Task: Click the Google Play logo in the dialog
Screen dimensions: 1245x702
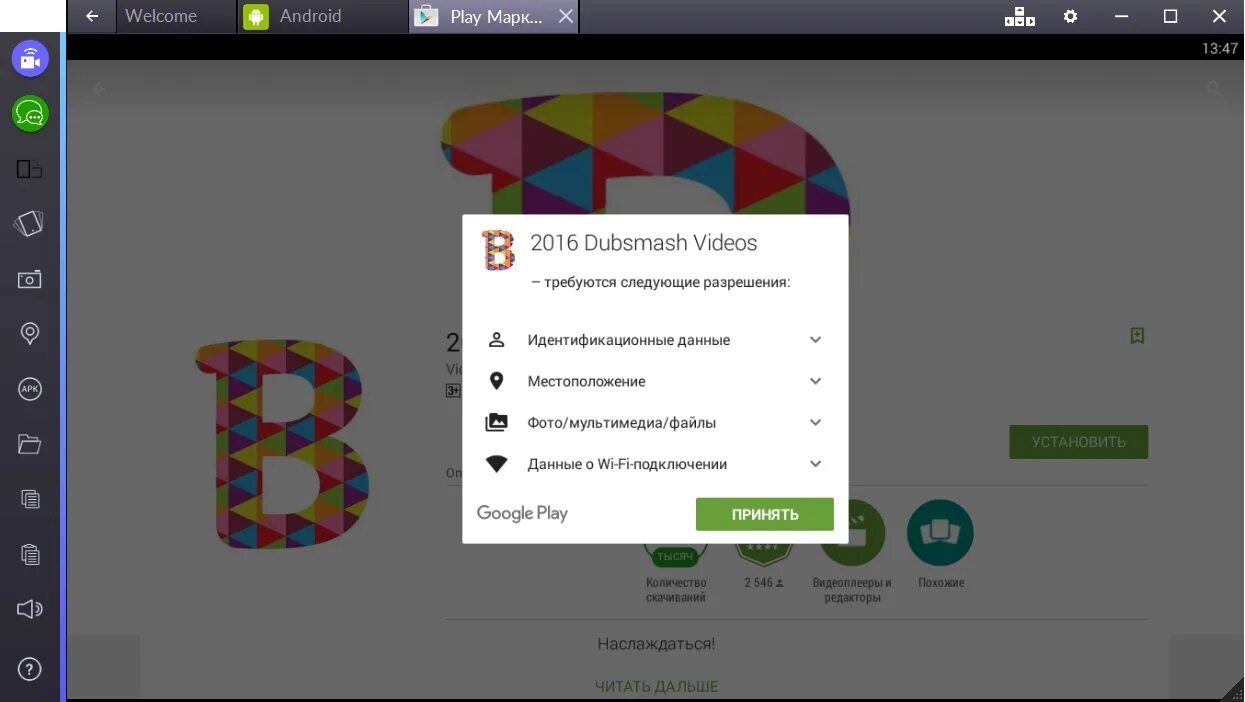Action: 522,514
